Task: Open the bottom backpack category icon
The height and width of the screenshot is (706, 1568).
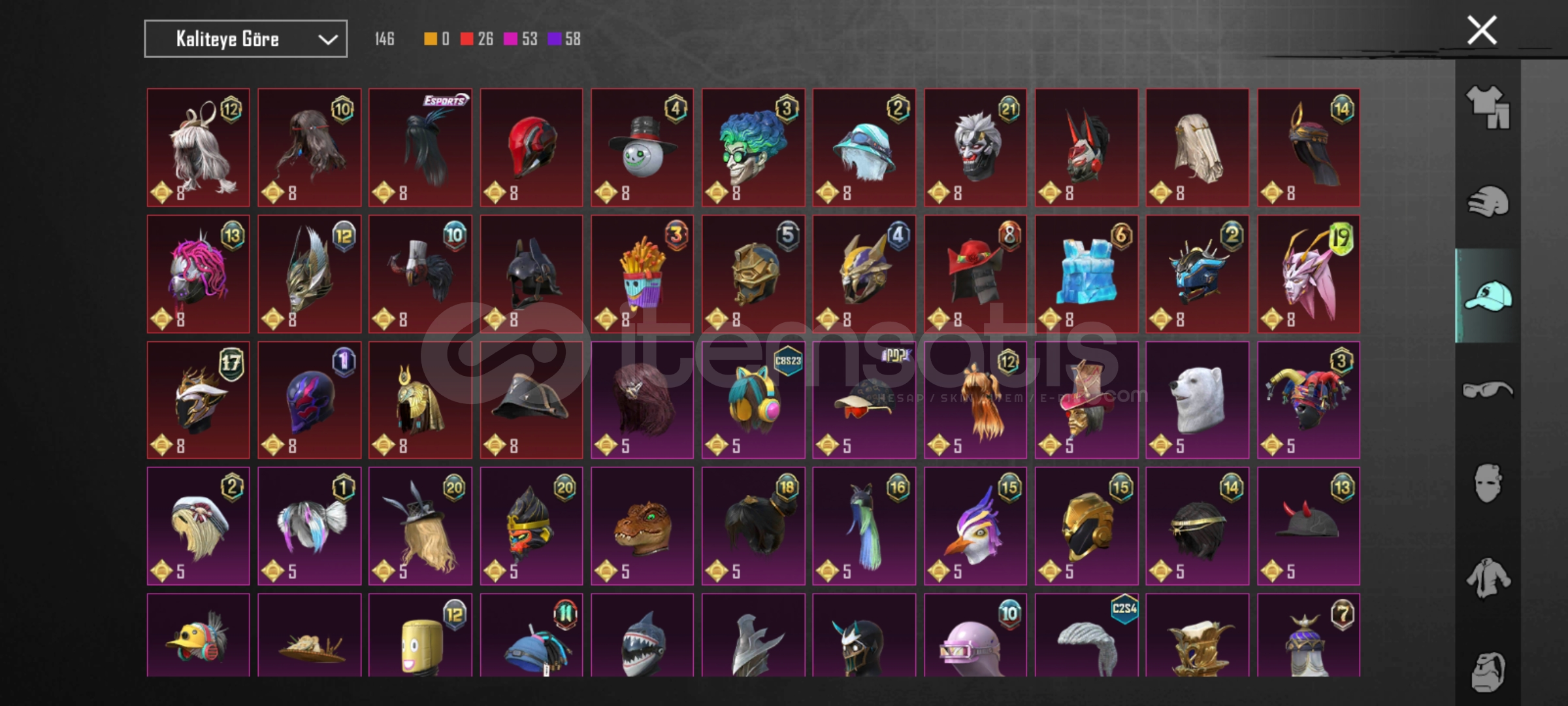Action: (x=1488, y=671)
